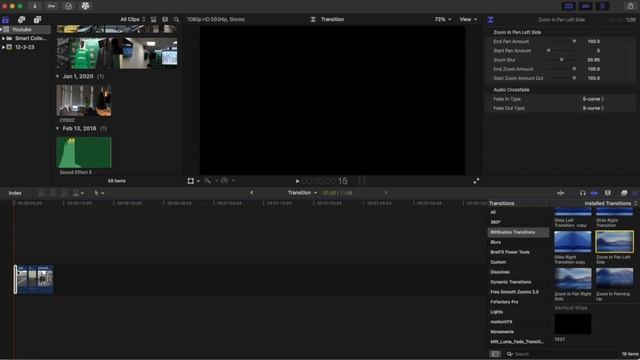Click the browser search magnifier icon
This screenshot has height=360, width=640.
click(x=176, y=20)
